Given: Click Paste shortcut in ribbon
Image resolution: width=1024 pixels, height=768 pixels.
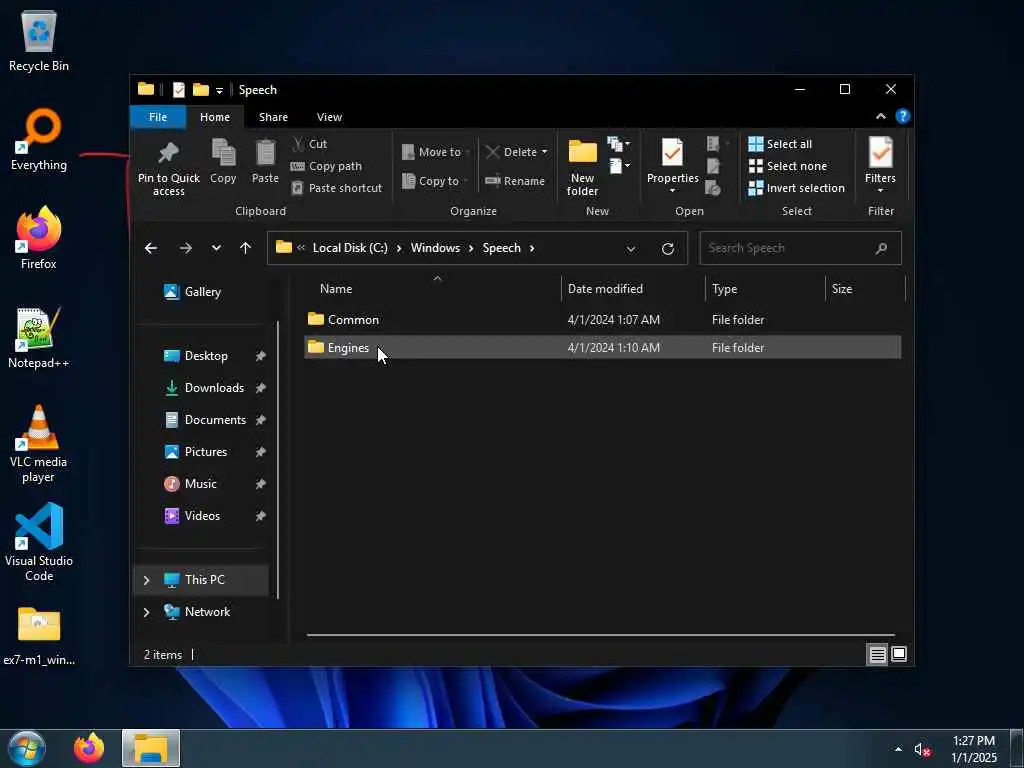Looking at the screenshot, I should click(336, 188).
